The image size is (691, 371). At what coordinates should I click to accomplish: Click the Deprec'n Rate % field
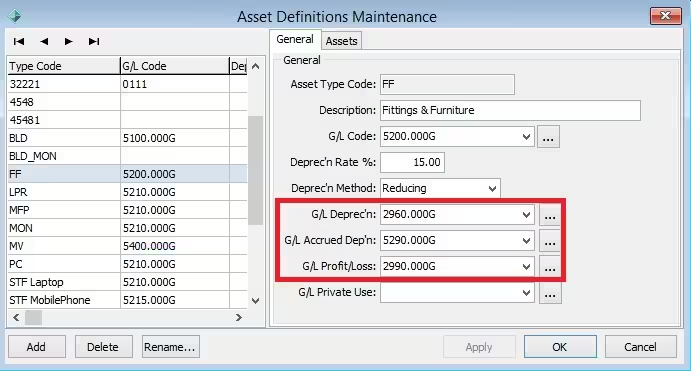pyautogui.click(x=412, y=162)
